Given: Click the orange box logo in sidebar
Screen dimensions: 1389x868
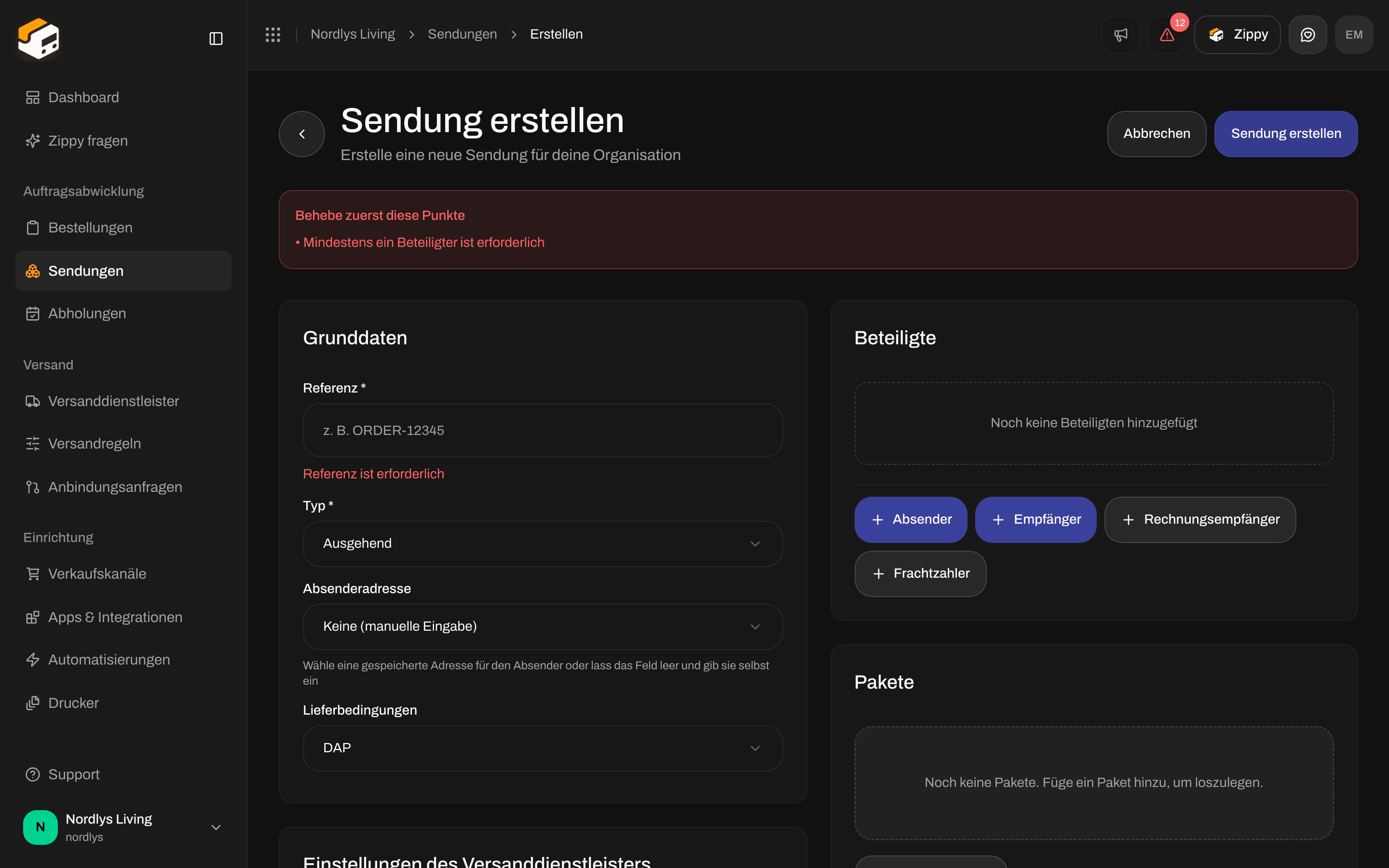Looking at the screenshot, I should click(x=39, y=38).
